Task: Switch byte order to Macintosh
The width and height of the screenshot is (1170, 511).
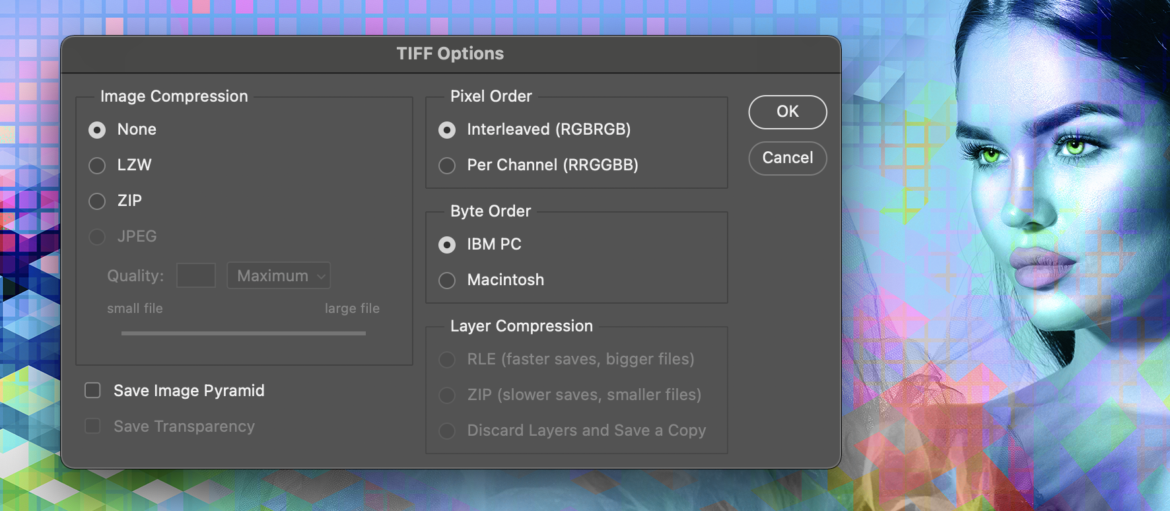Action: click(x=447, y=281)
